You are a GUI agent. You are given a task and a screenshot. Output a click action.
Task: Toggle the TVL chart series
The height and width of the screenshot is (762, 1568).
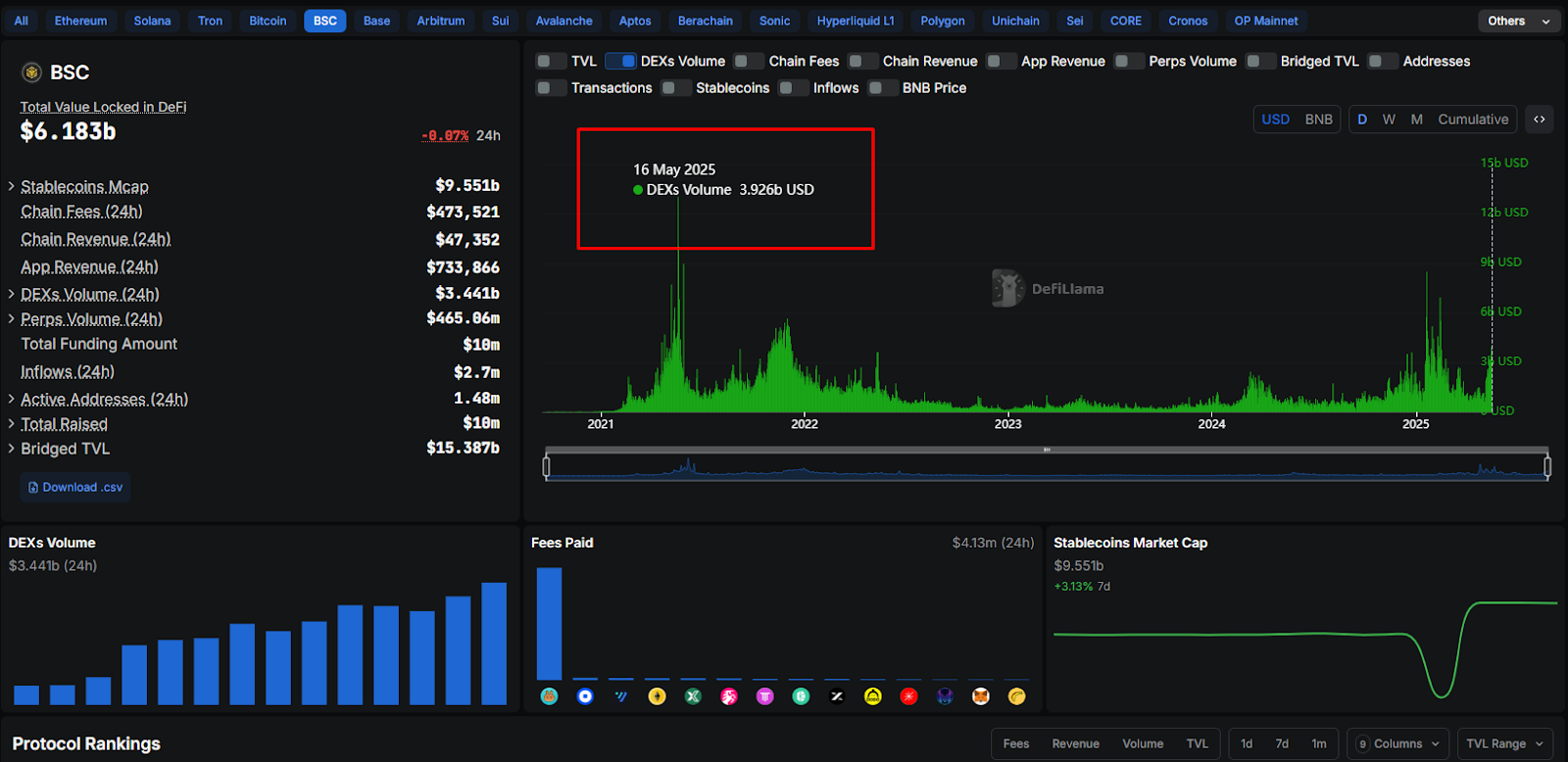coord(551,61)
